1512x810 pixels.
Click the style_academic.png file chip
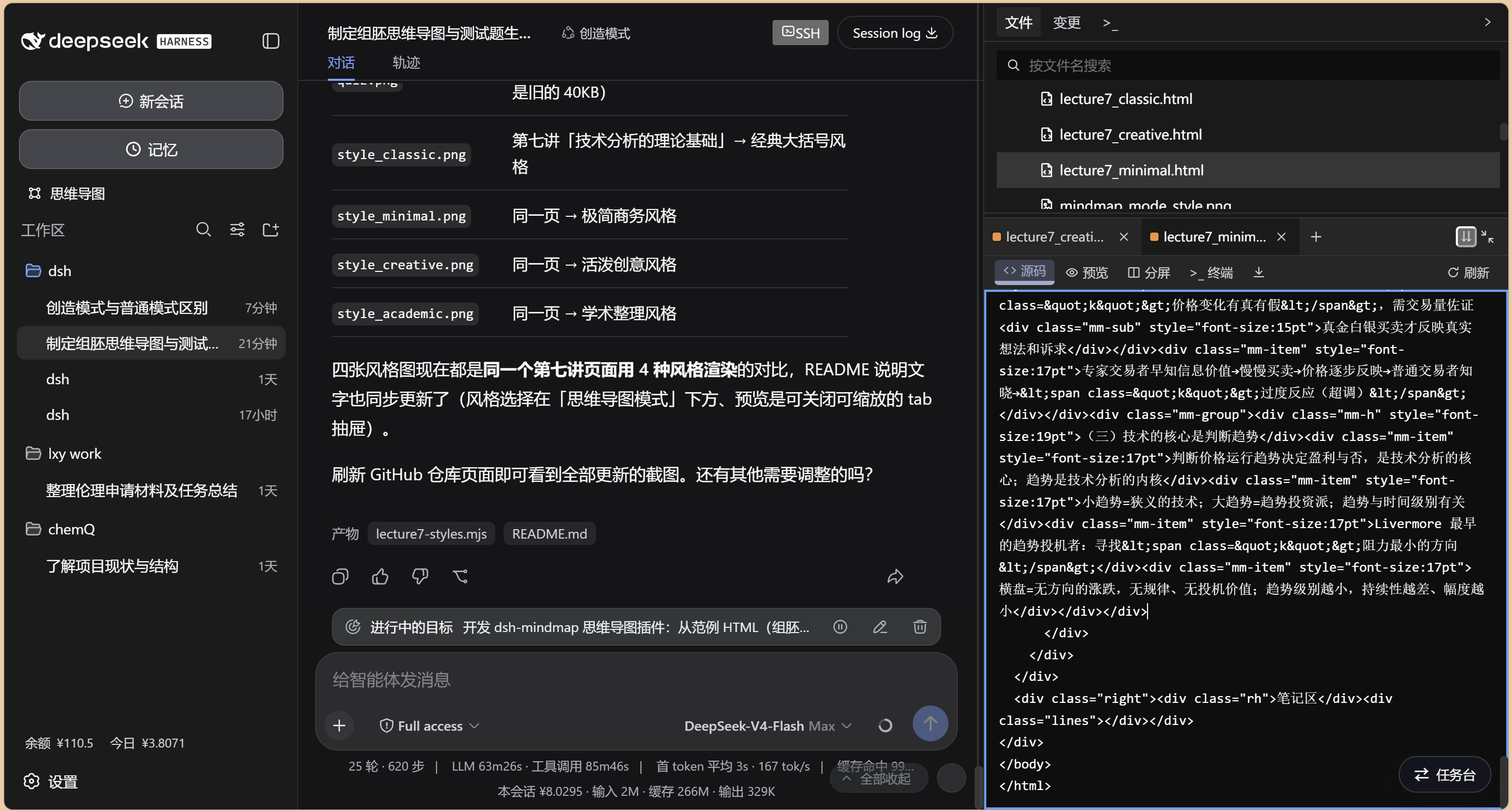point(405,314)
